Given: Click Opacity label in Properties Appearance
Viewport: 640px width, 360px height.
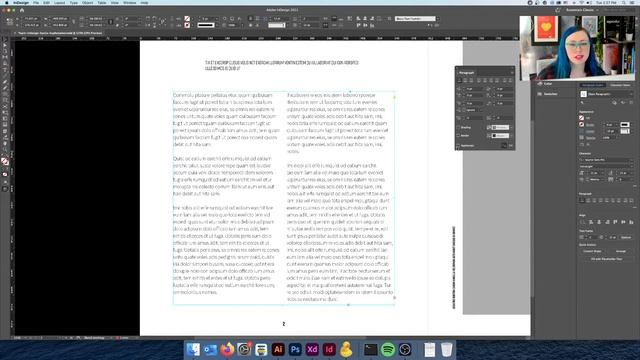Looking at the screenshot, I should point(591,138).
